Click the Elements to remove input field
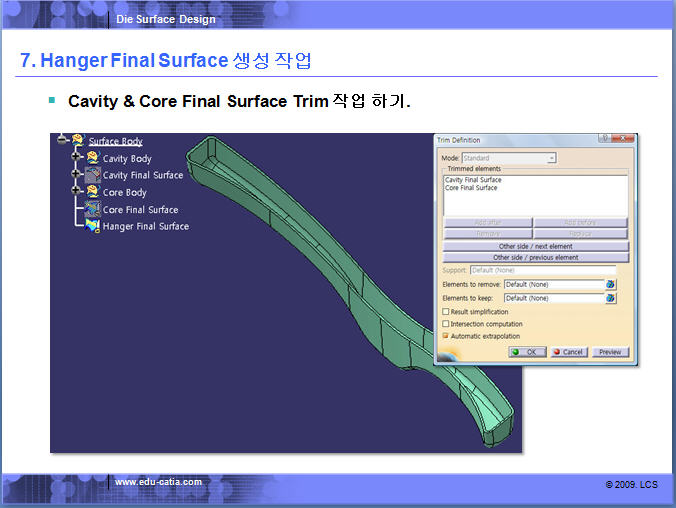 (x=553, y=284)
